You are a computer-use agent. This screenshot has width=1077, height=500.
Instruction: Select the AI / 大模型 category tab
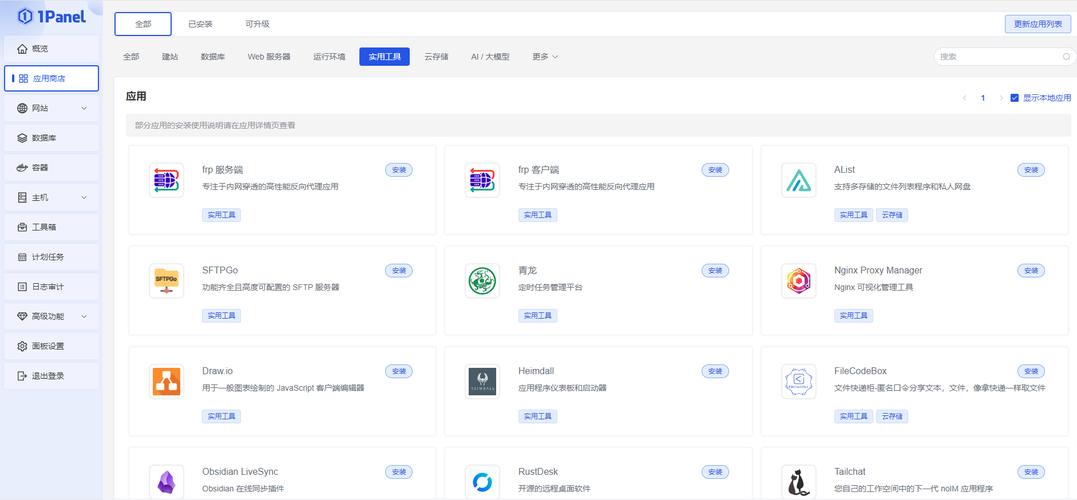point(490,57)
